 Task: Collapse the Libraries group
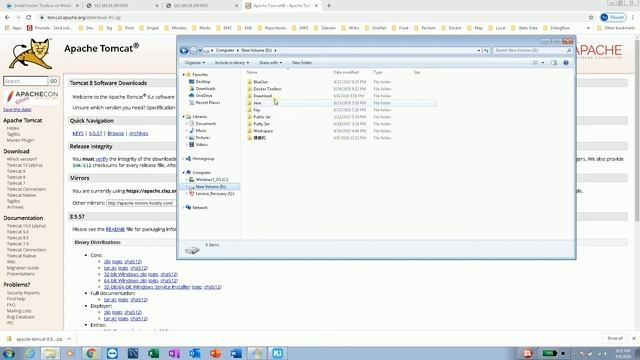pos(183,117)
